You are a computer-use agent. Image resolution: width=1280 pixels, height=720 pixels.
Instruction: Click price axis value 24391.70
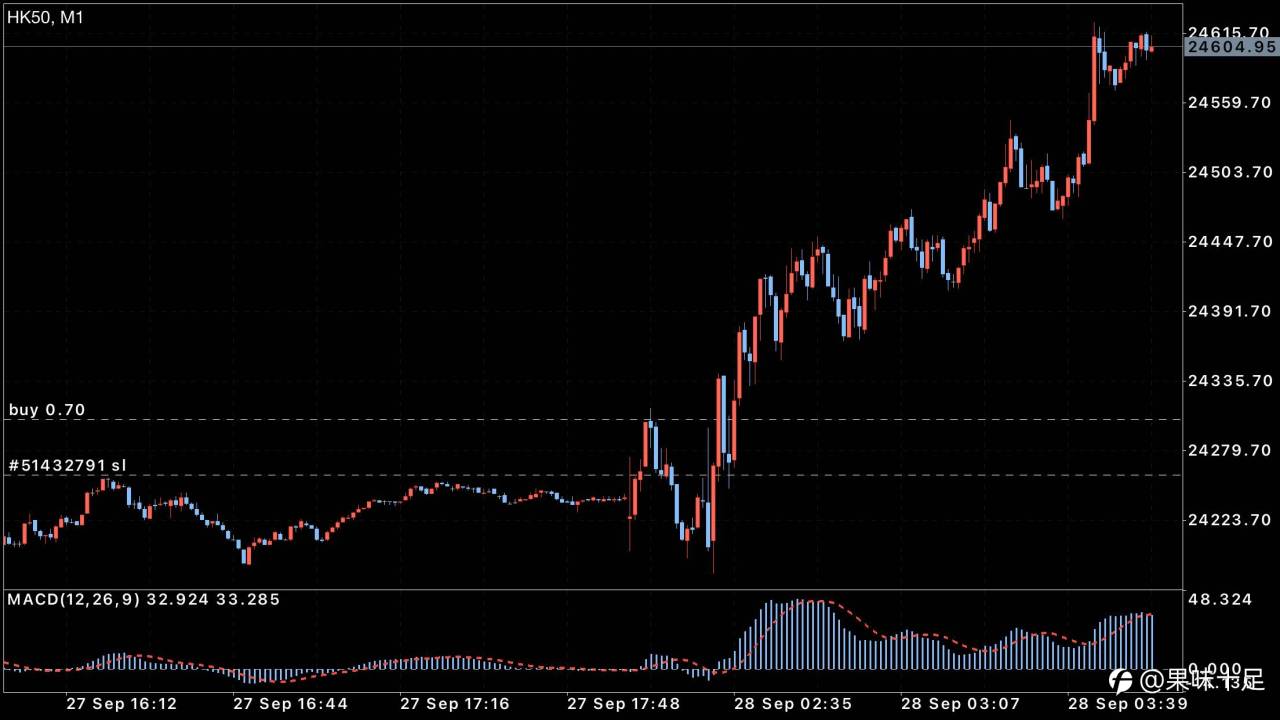click(1229, 311)
